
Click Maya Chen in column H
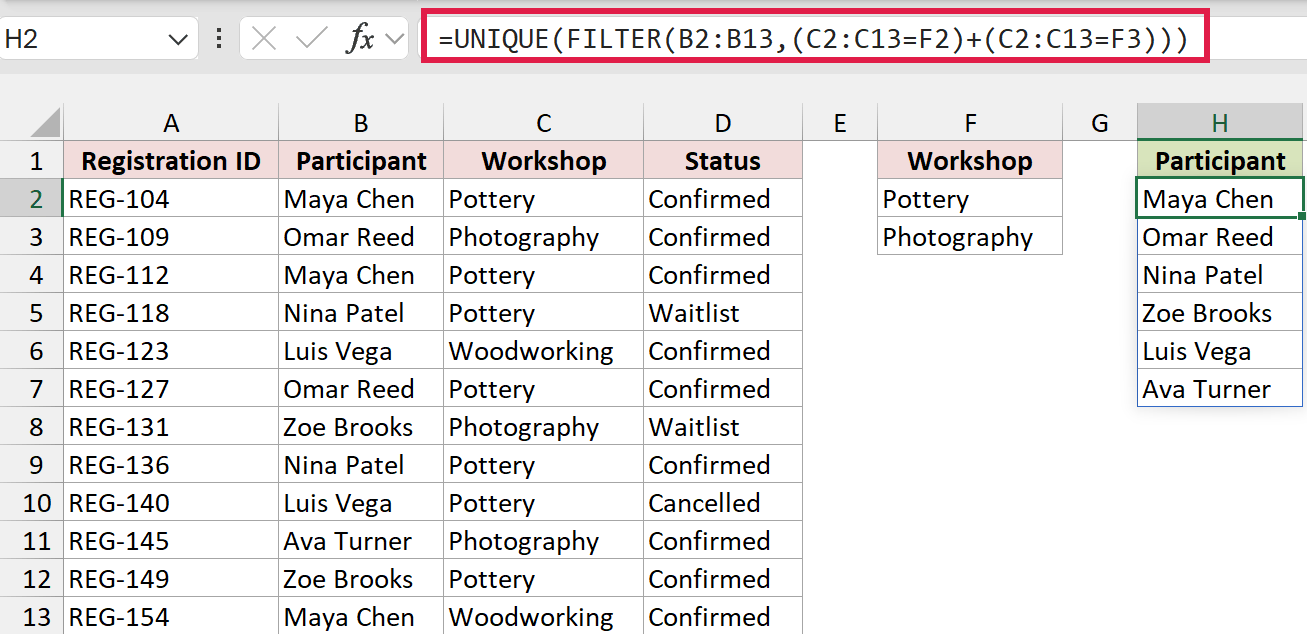(x=1220, y=199)
